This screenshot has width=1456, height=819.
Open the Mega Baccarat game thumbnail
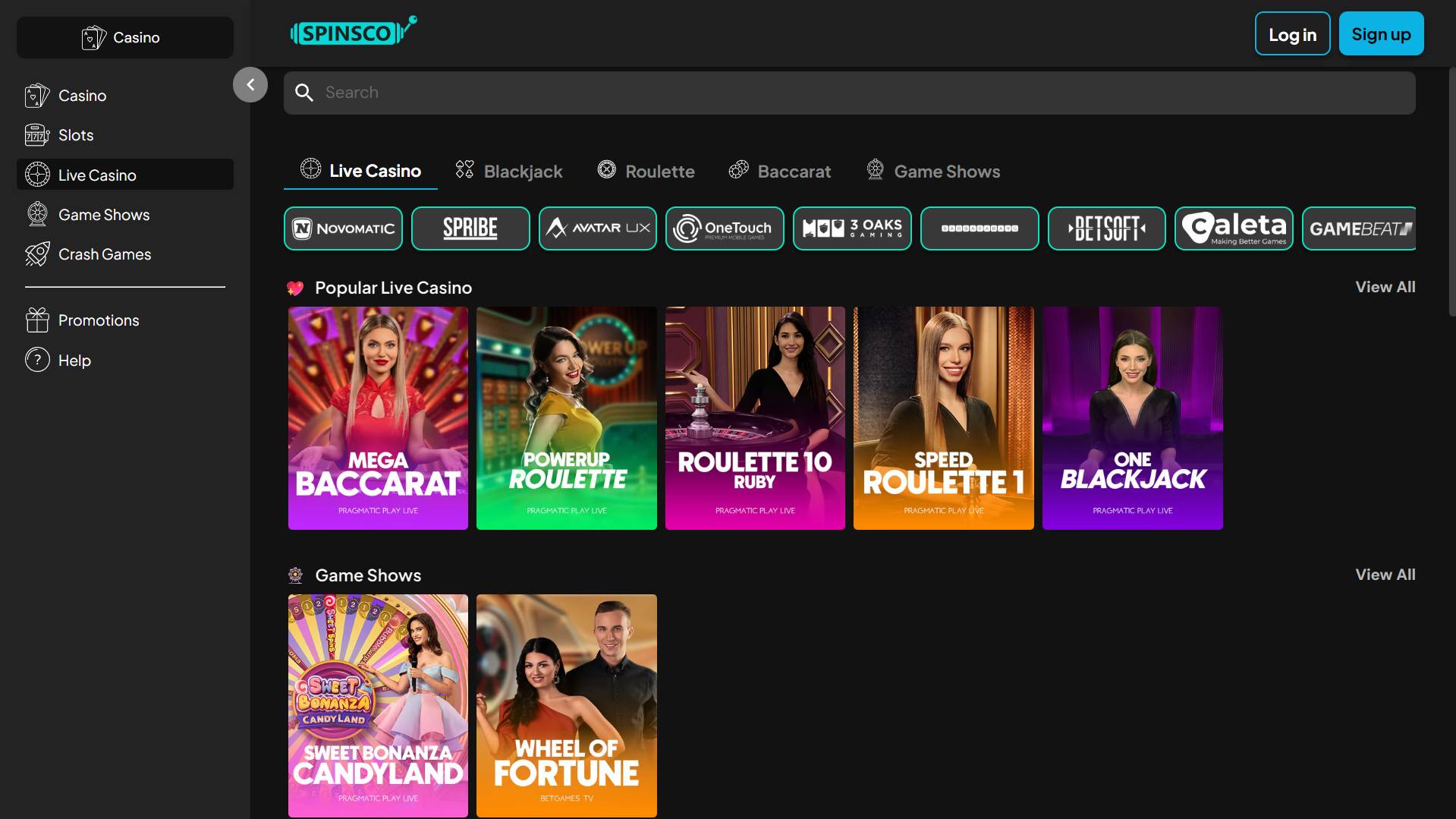378,418
